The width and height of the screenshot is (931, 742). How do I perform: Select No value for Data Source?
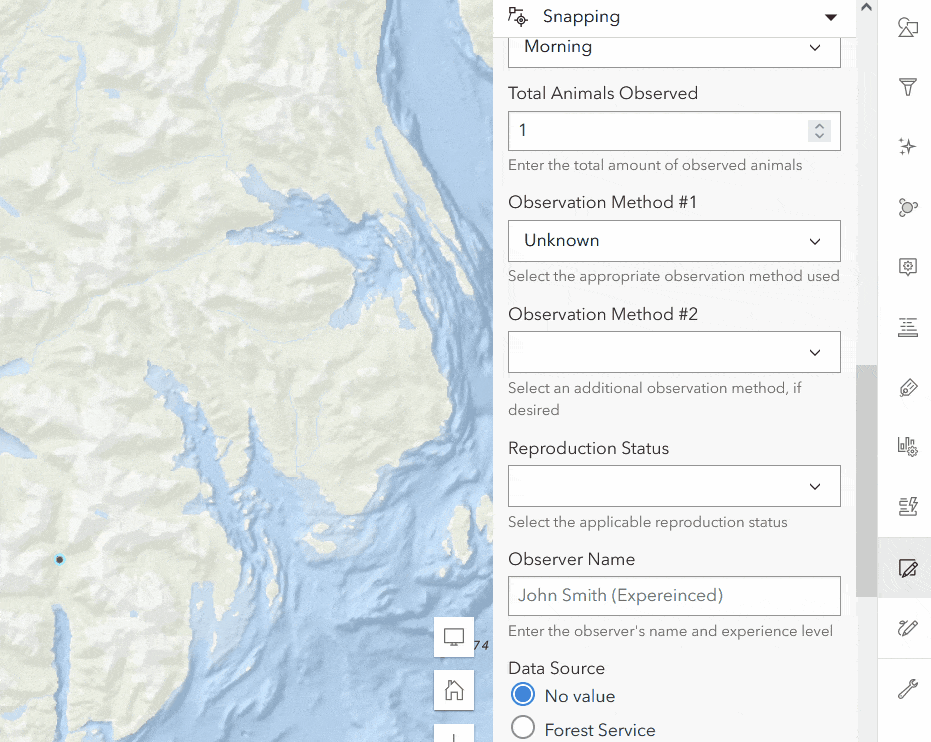click(523, 695)
